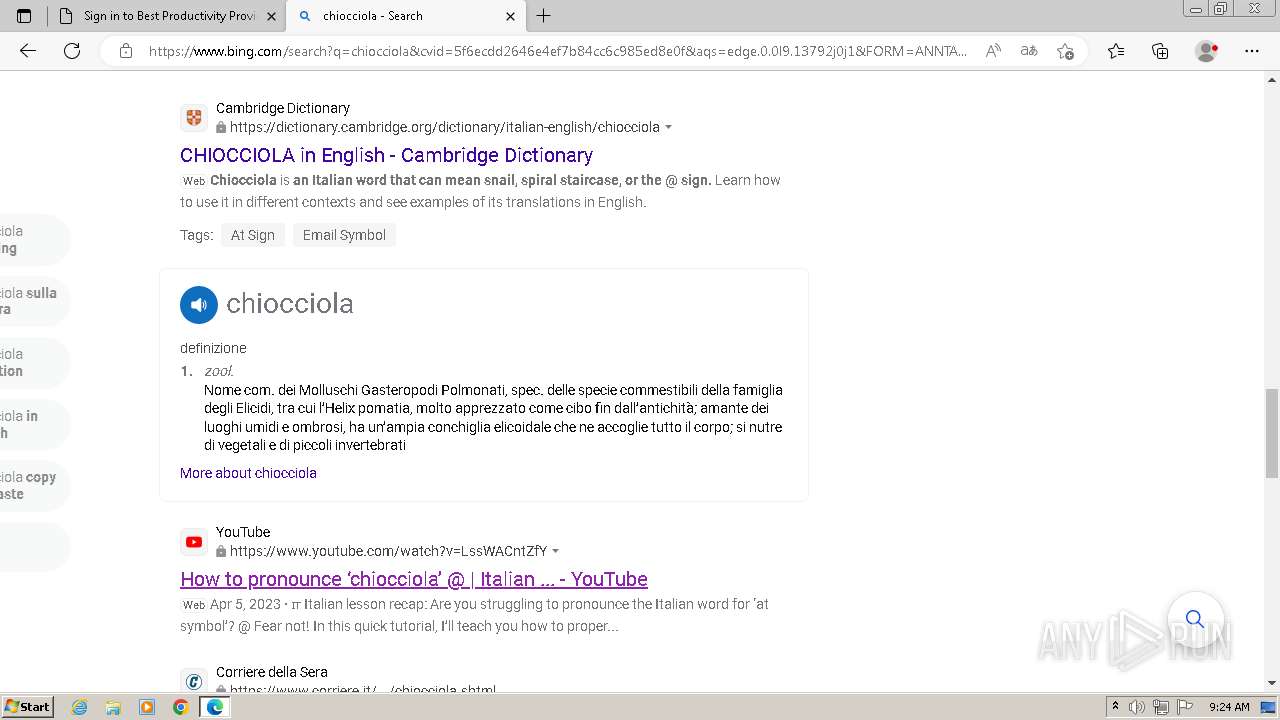Close the chiocciola search tab
This screenshot has height=720, width=1280.
510,16
